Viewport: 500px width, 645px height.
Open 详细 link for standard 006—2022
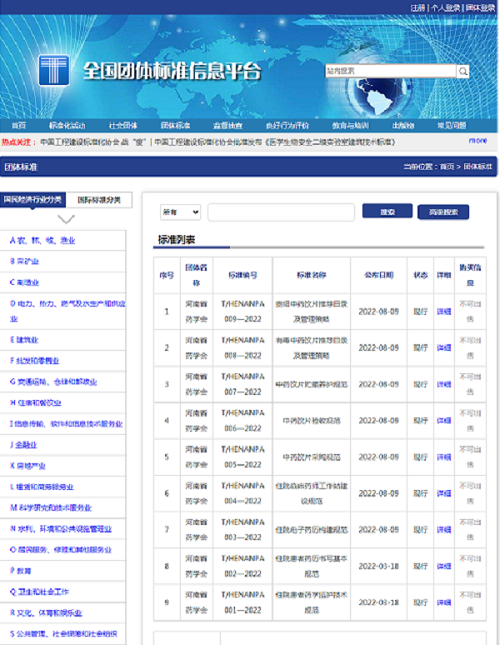pos(444,420)
